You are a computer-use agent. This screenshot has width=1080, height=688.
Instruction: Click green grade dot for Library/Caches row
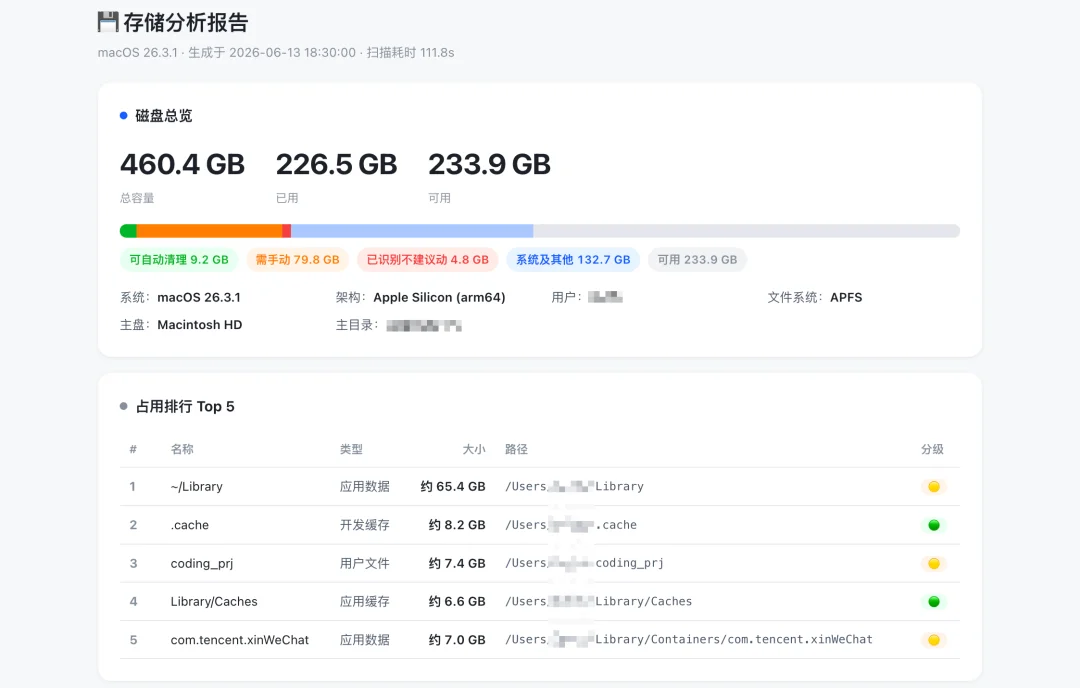click(x=934, y=602)
